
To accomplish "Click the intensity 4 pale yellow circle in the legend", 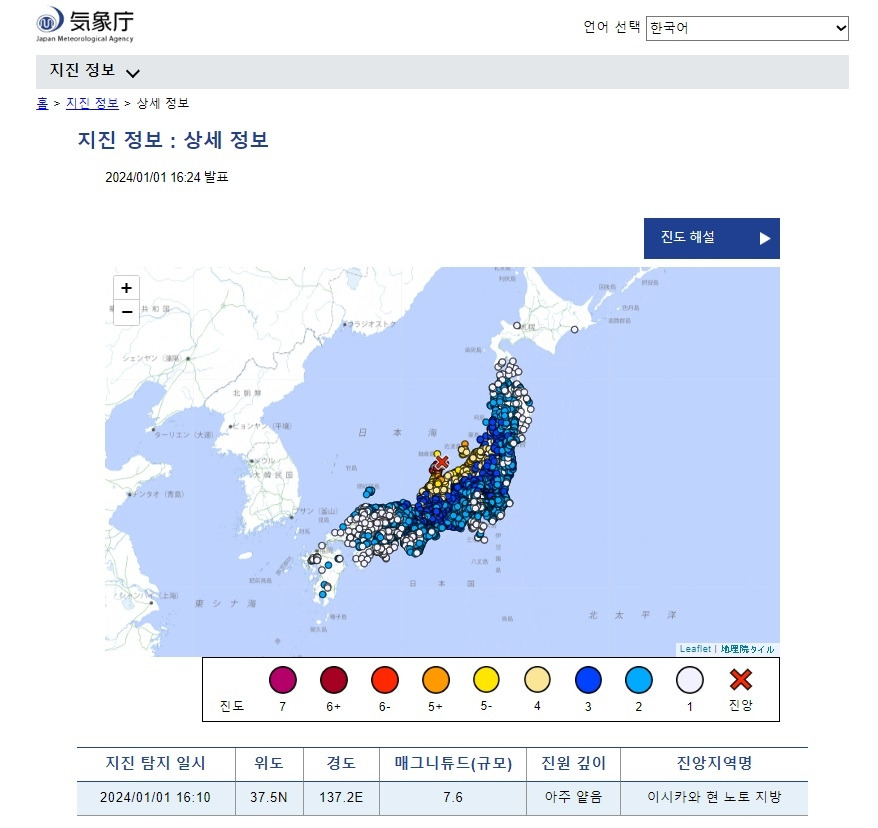I will (537, 682).
